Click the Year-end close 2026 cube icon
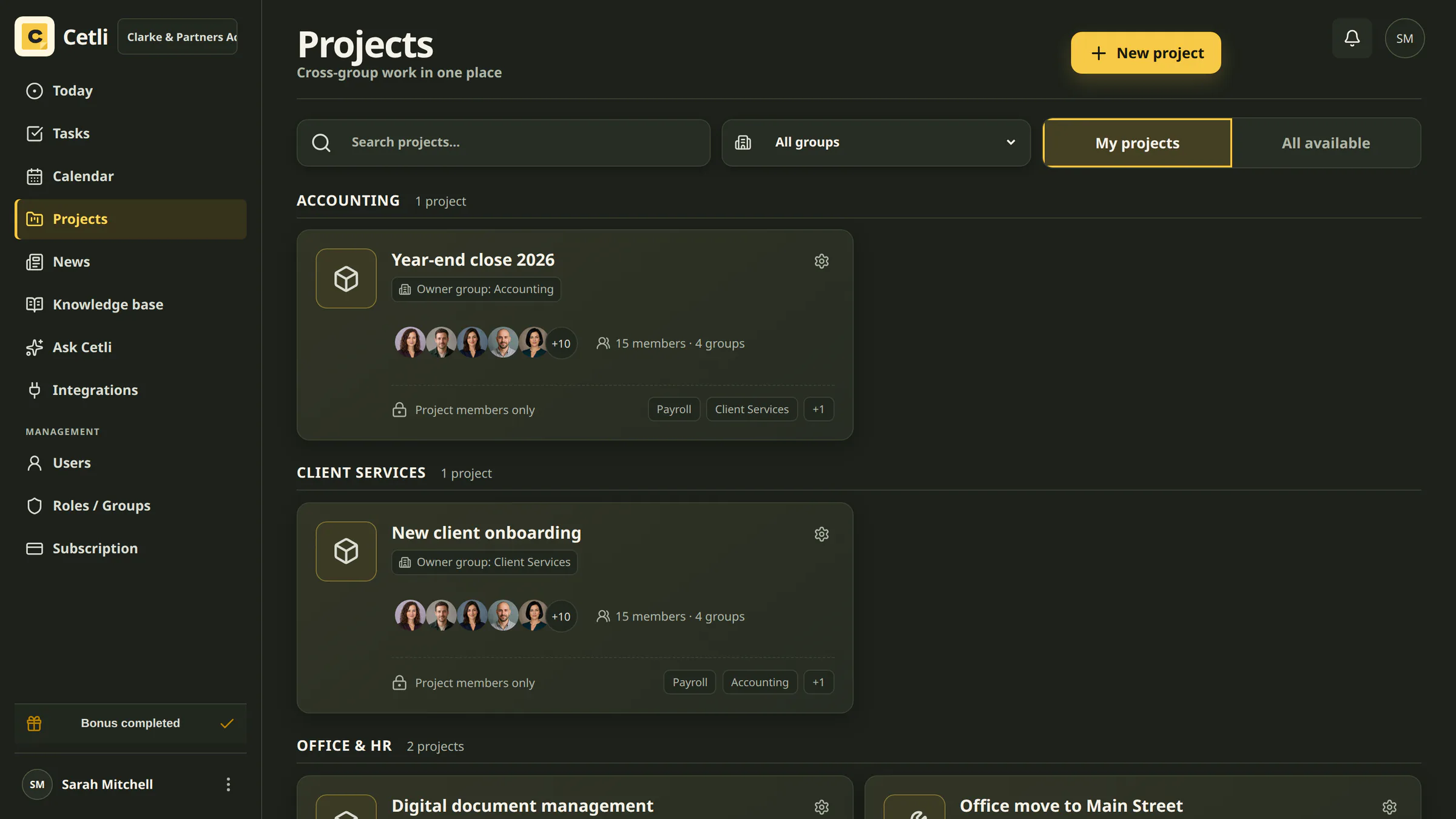1456x819 pixels. pyautogui.click(x=346, y=278)
